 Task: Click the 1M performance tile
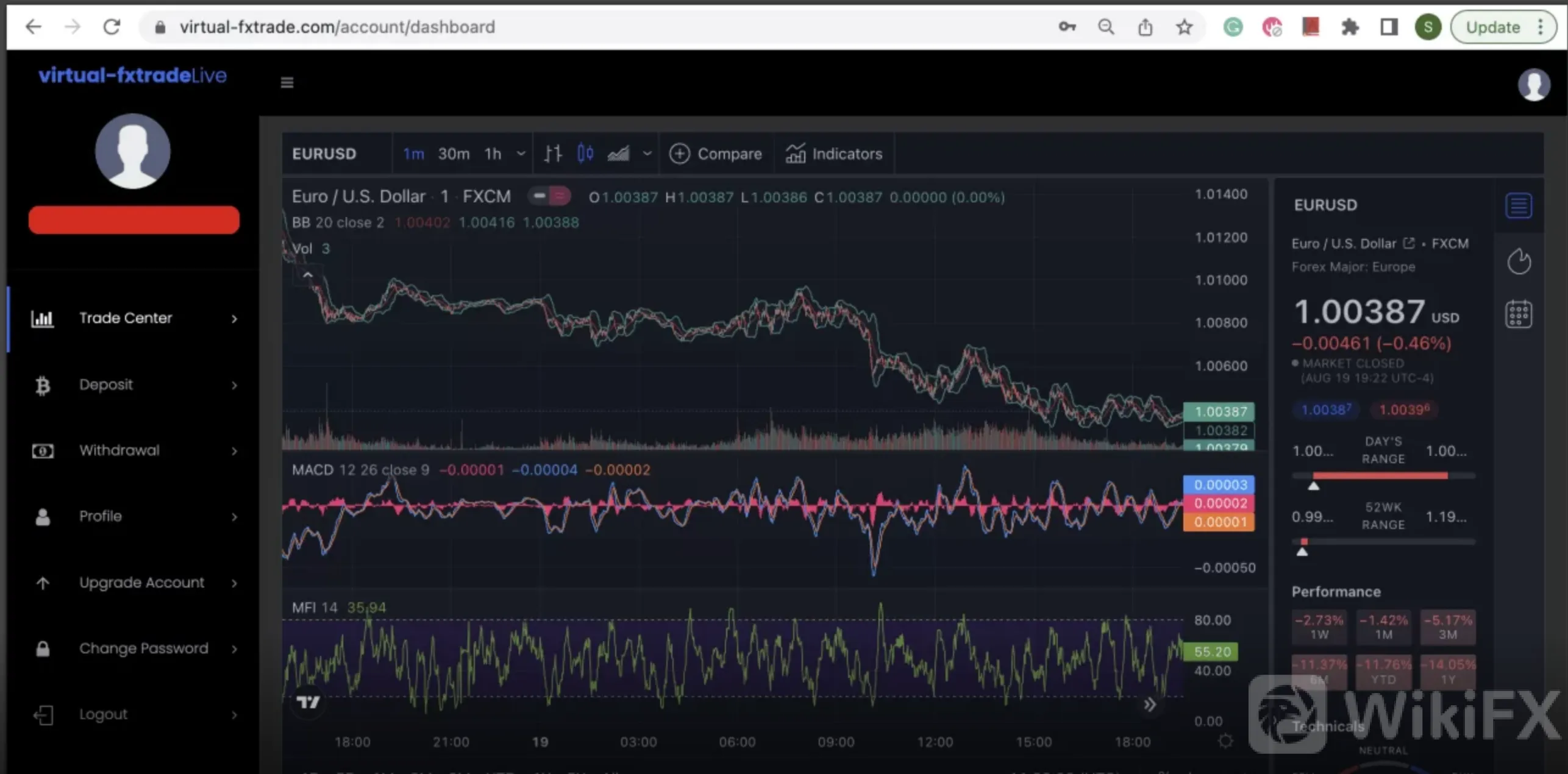pyautogui.click(x=1384, y=627)
